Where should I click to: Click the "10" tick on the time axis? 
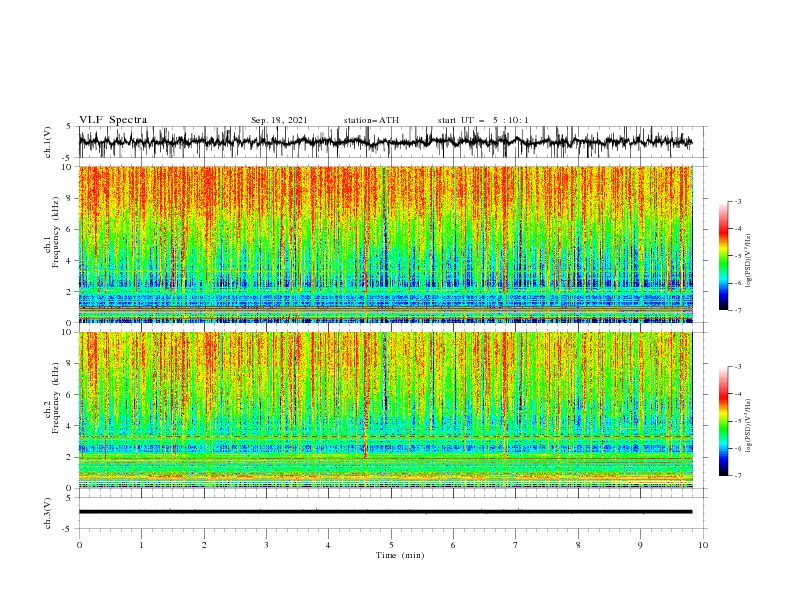click(x=703, y=545)
